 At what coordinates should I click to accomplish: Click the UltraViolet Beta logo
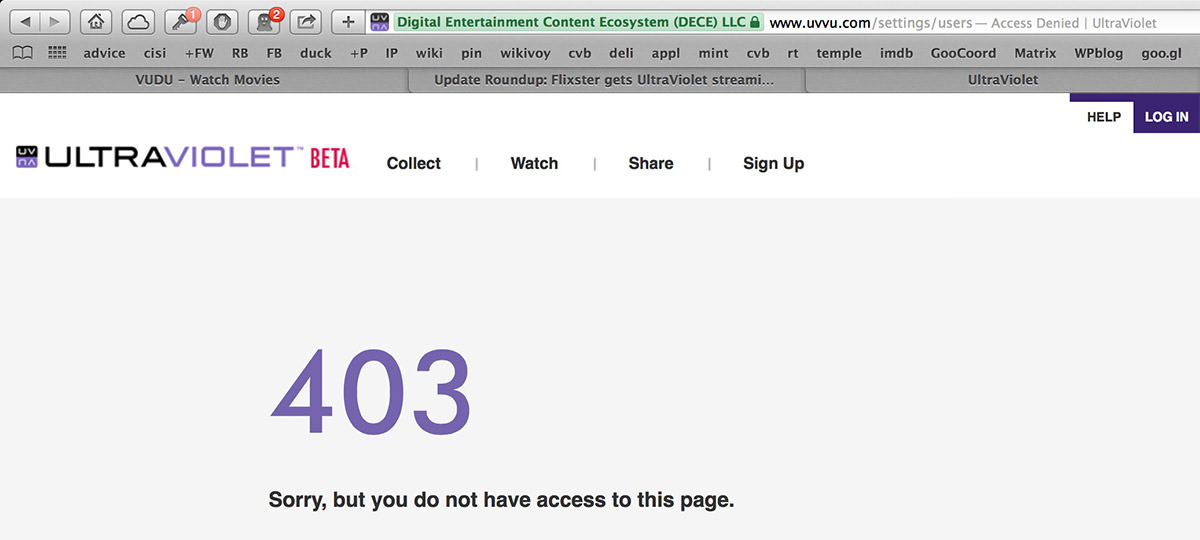(182, 157)
